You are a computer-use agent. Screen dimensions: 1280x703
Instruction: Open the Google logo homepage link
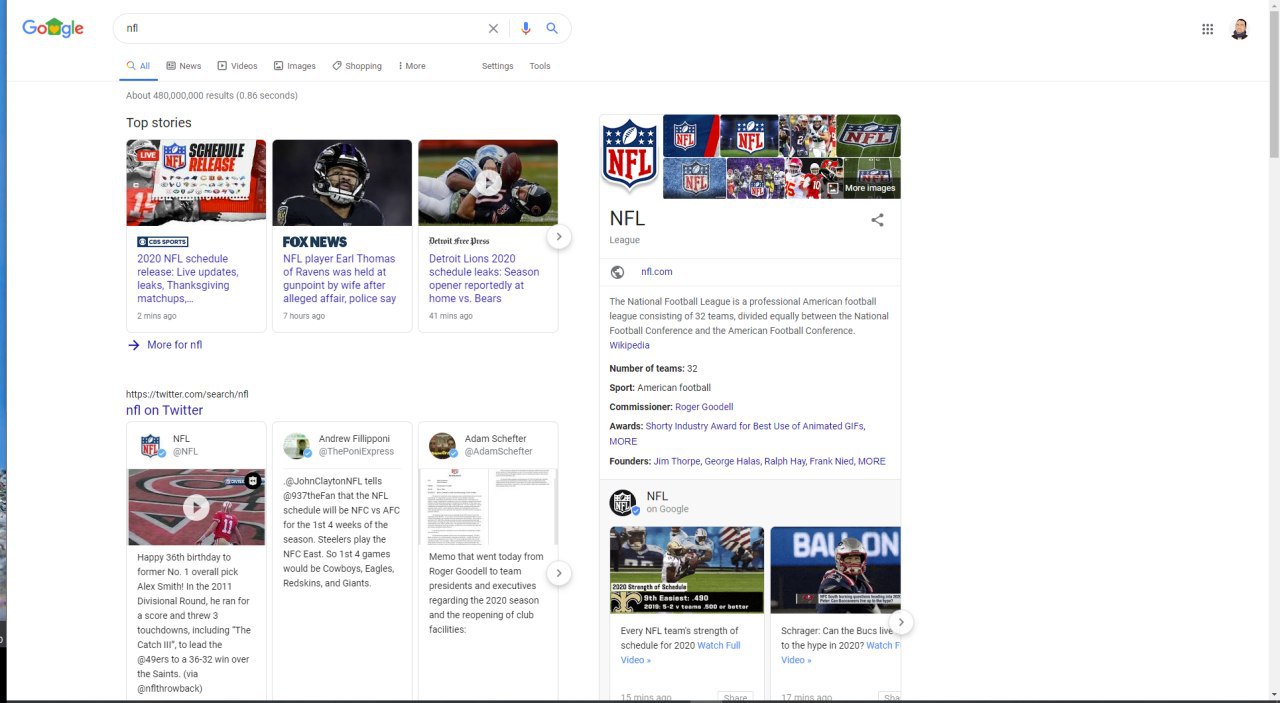point(53,28)
